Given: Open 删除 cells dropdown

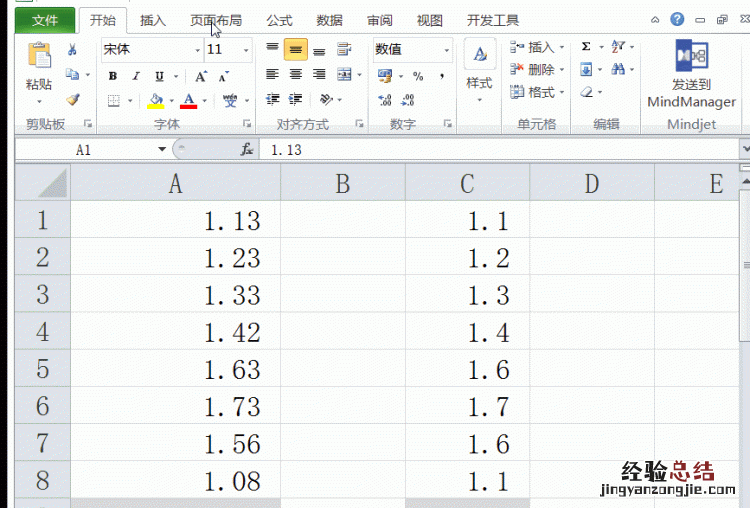Looking at the screenshot, I should click(x=562, y=70).
